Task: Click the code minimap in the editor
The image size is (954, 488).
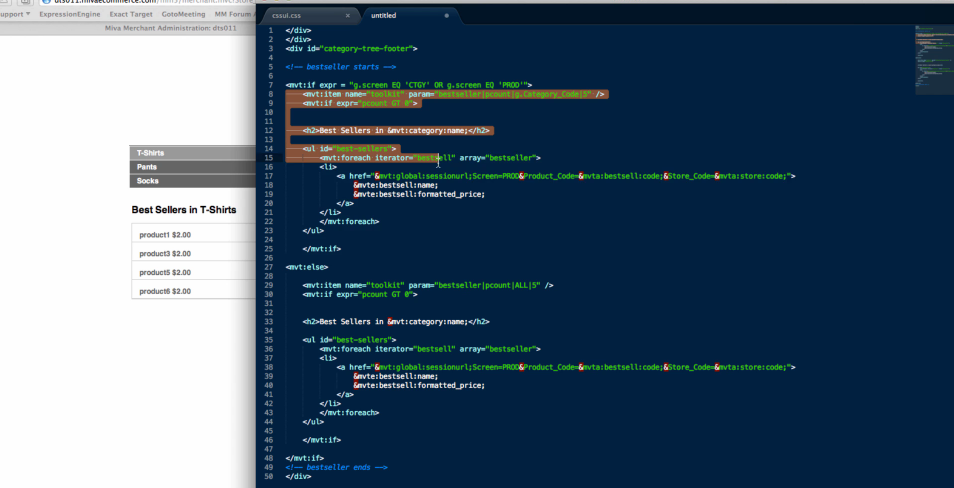Action: 933,60
